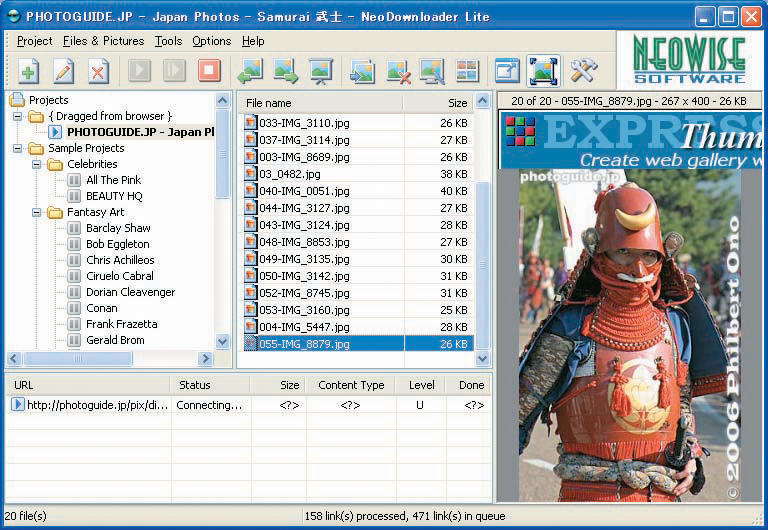Click the project tree scroll-down arrow

(222, 341)
